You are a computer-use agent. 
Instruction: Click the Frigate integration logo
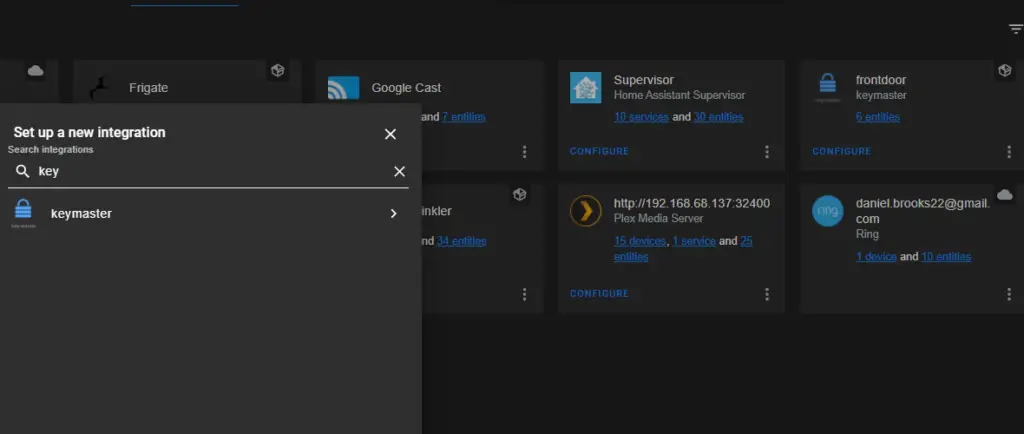click(x=100, y=88)
